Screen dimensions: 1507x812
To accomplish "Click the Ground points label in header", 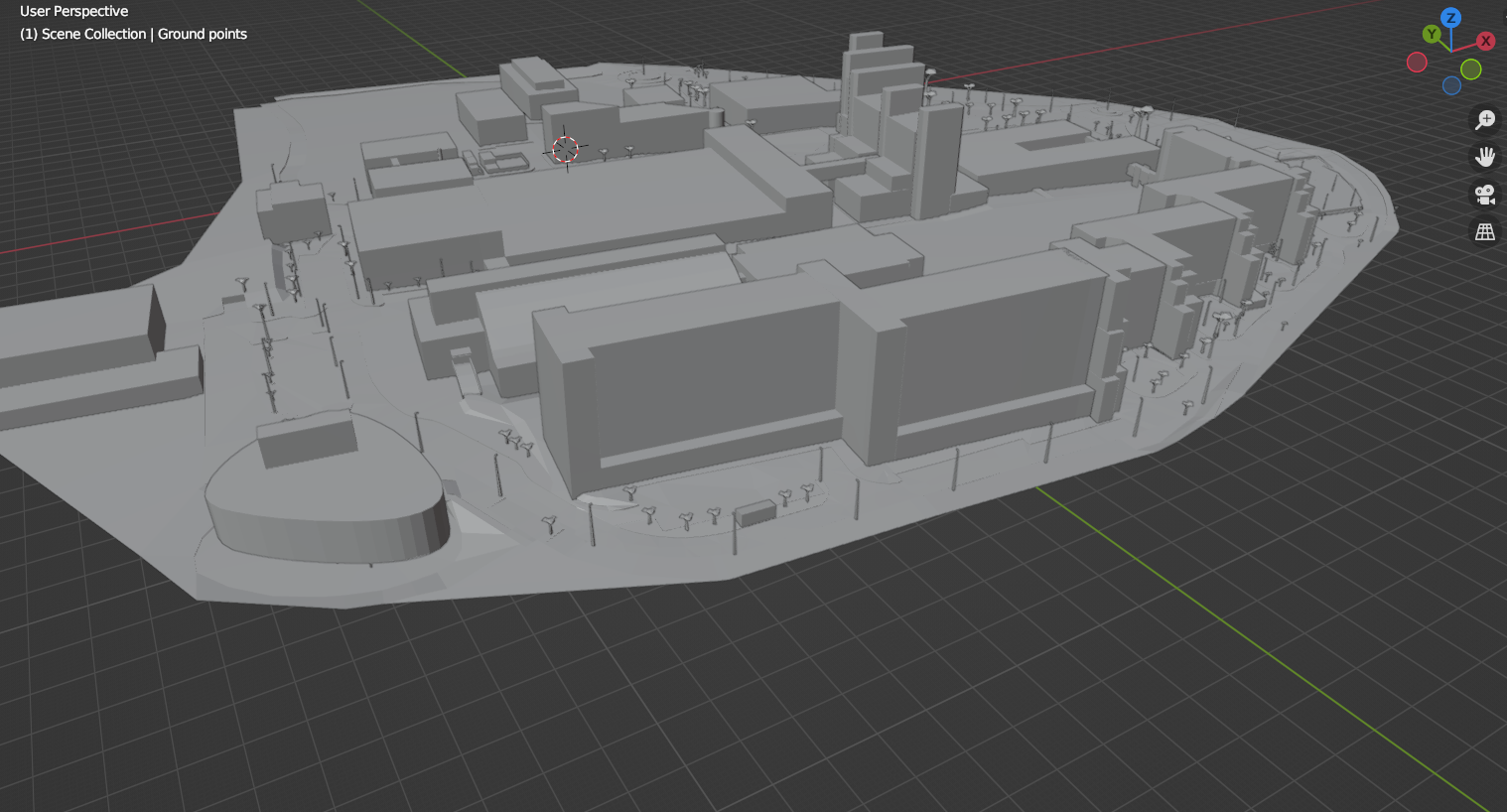I will (202, 33).
